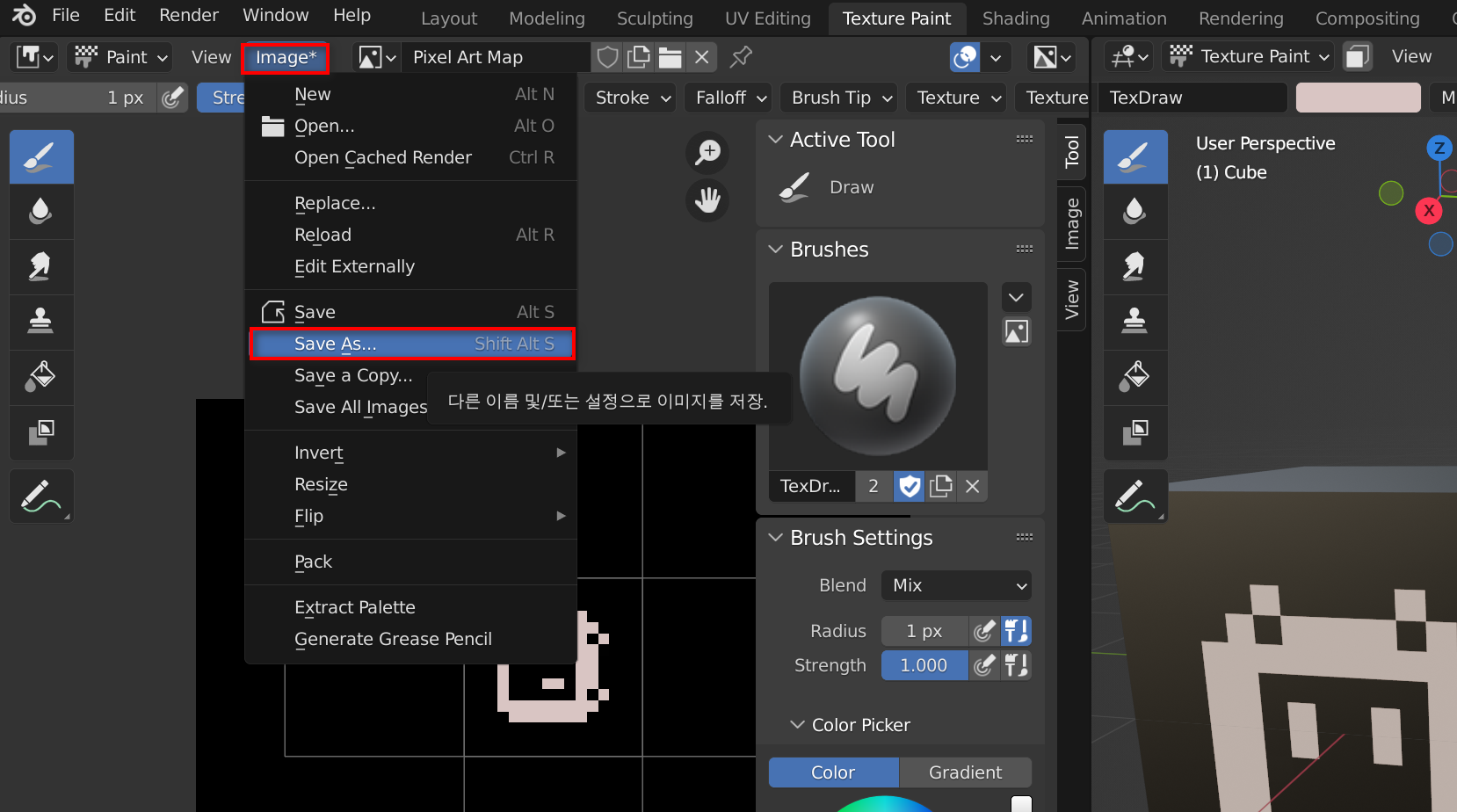1457x812 pixels.
Task: Open the Stroke popover
Action: (x=632, y=98)
